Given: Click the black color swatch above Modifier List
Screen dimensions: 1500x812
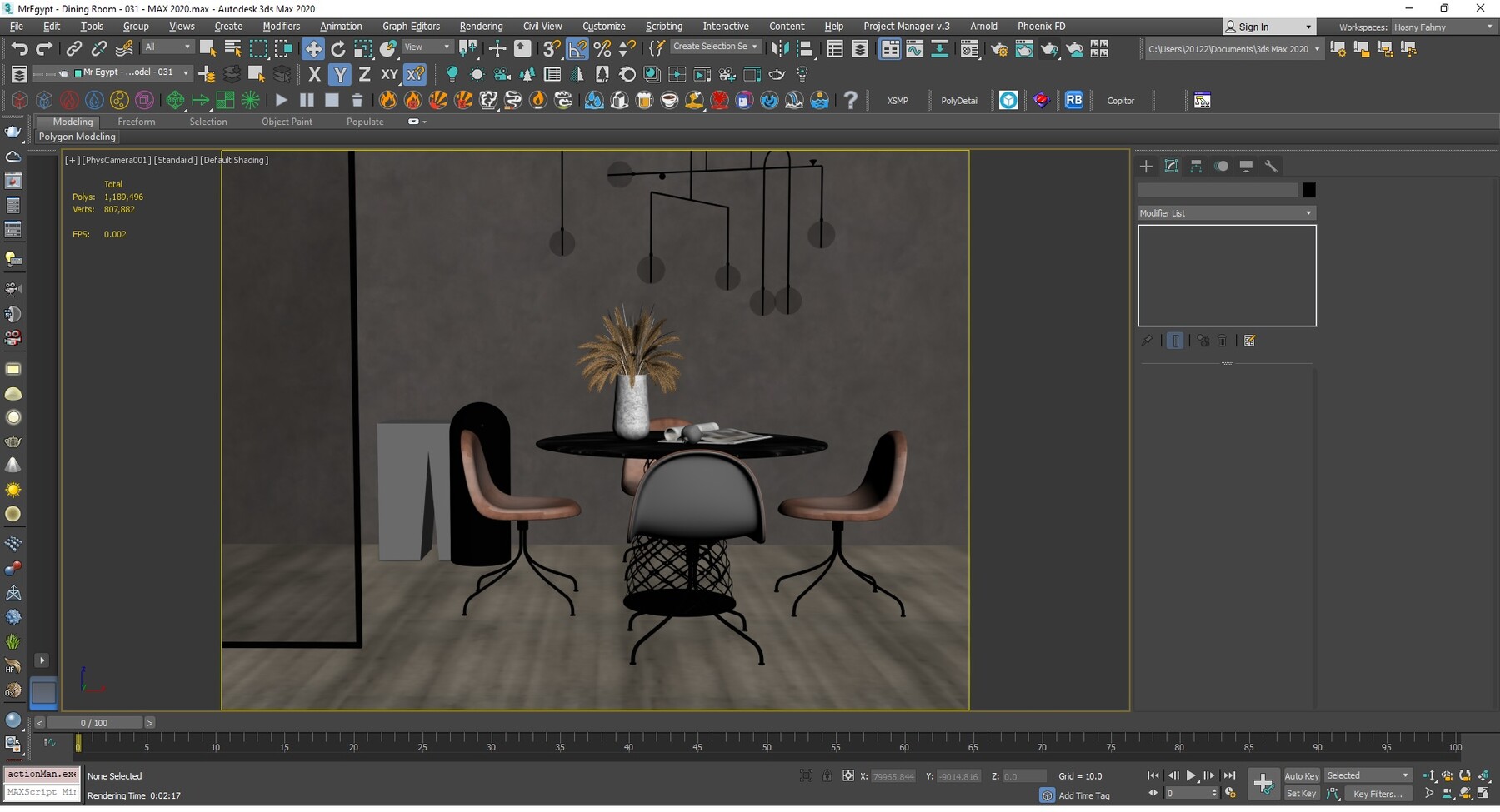Looking at the screenshot, I should [1308, 190].
